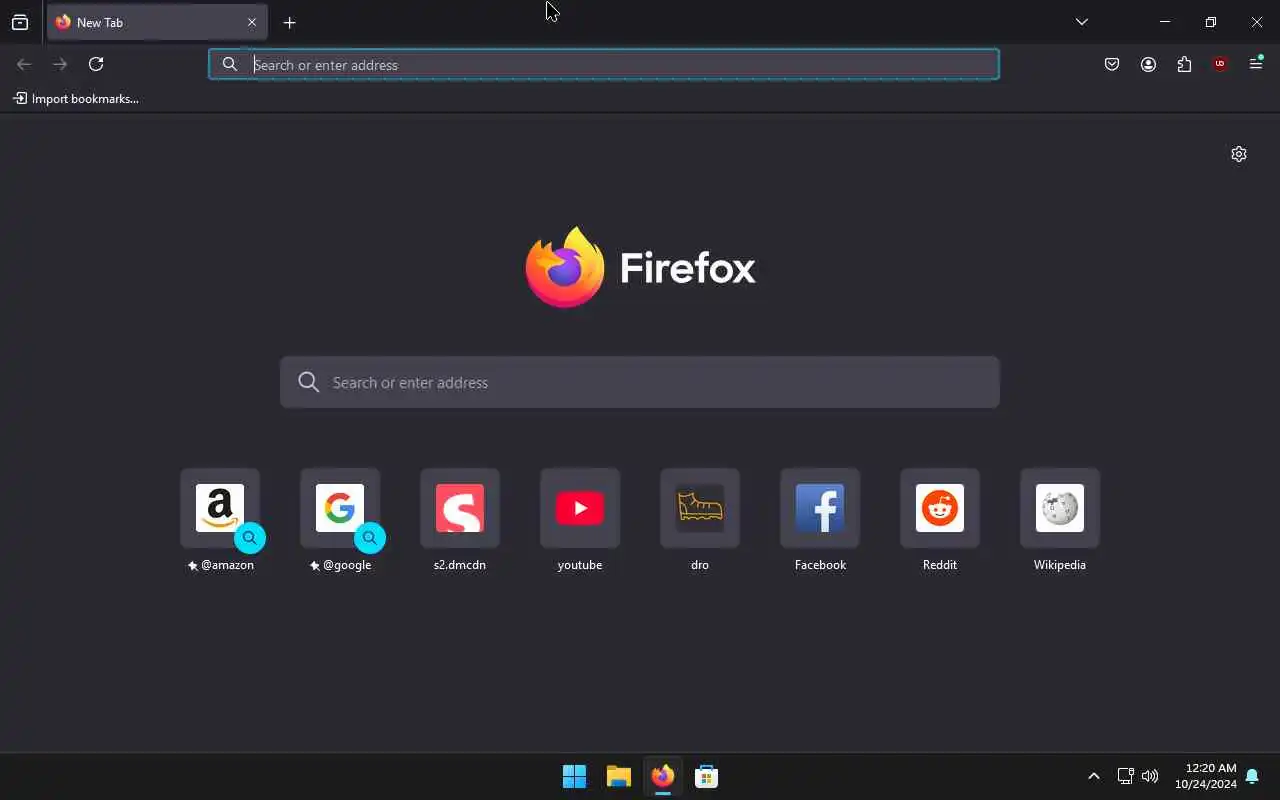This screenshot has height=800, width=1280.
Task: Open the Windows Start menu
Action: (575, 776)
